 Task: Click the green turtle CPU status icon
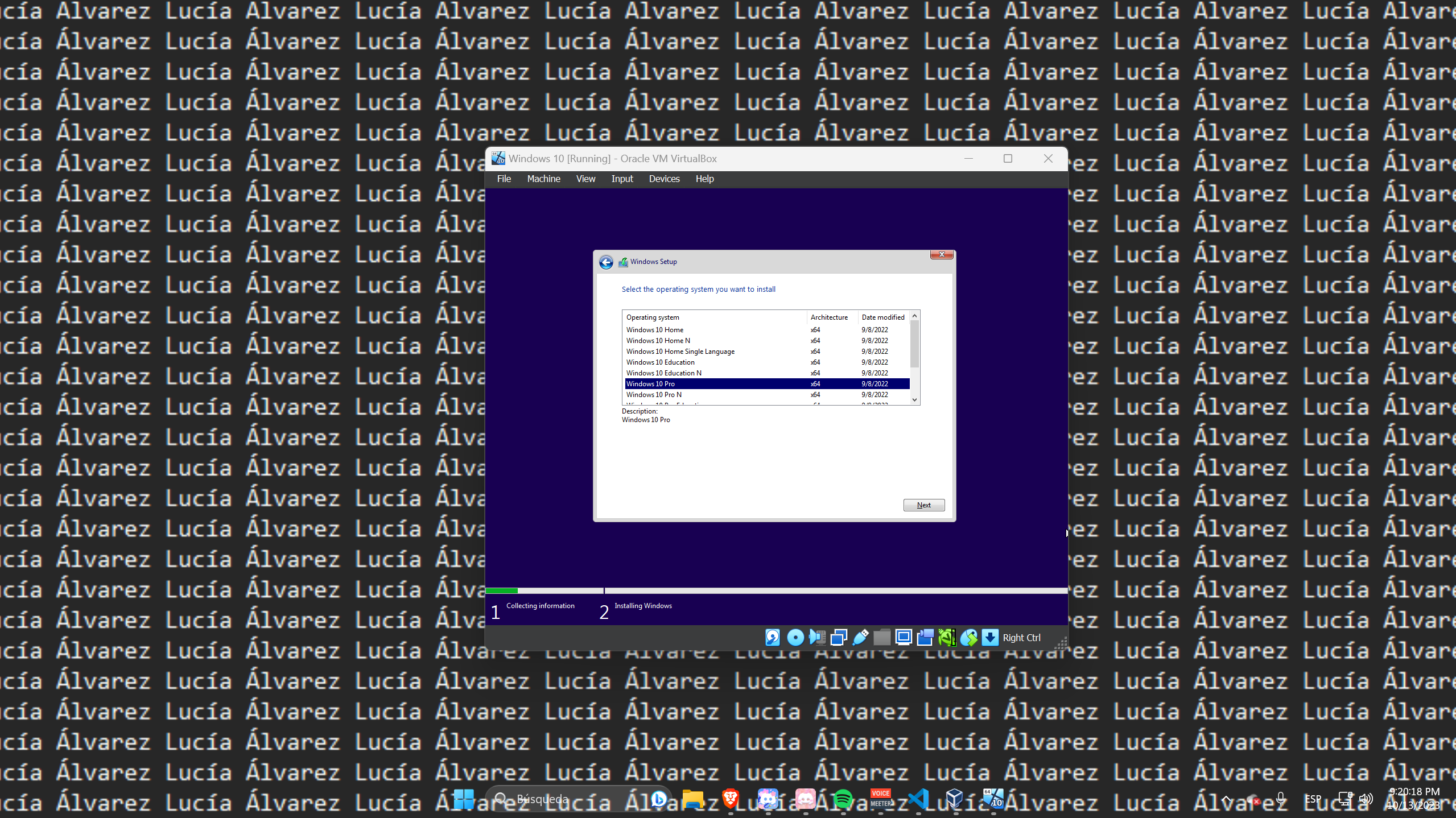[947, 638]
